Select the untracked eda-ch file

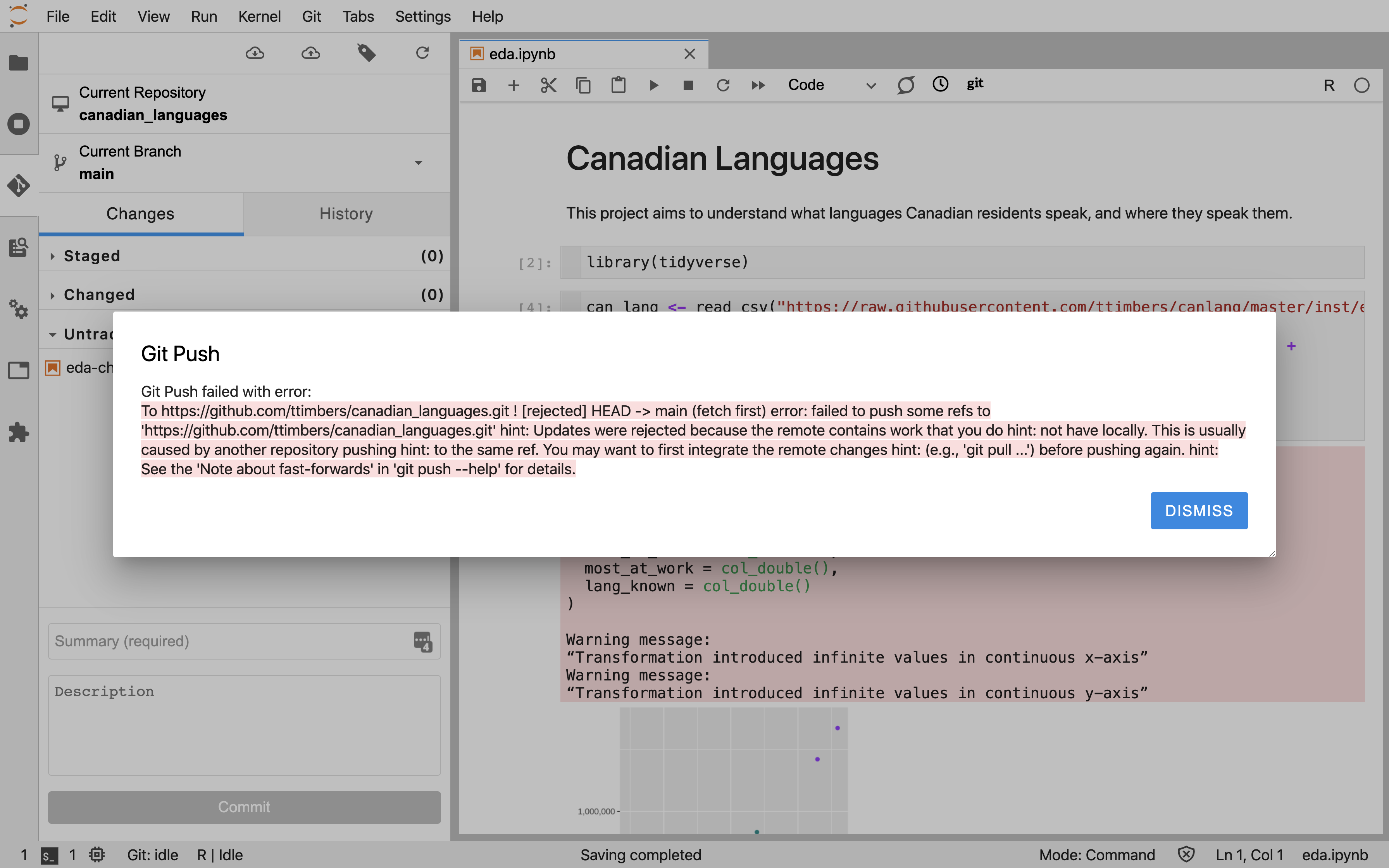click(x=80, y=367)
